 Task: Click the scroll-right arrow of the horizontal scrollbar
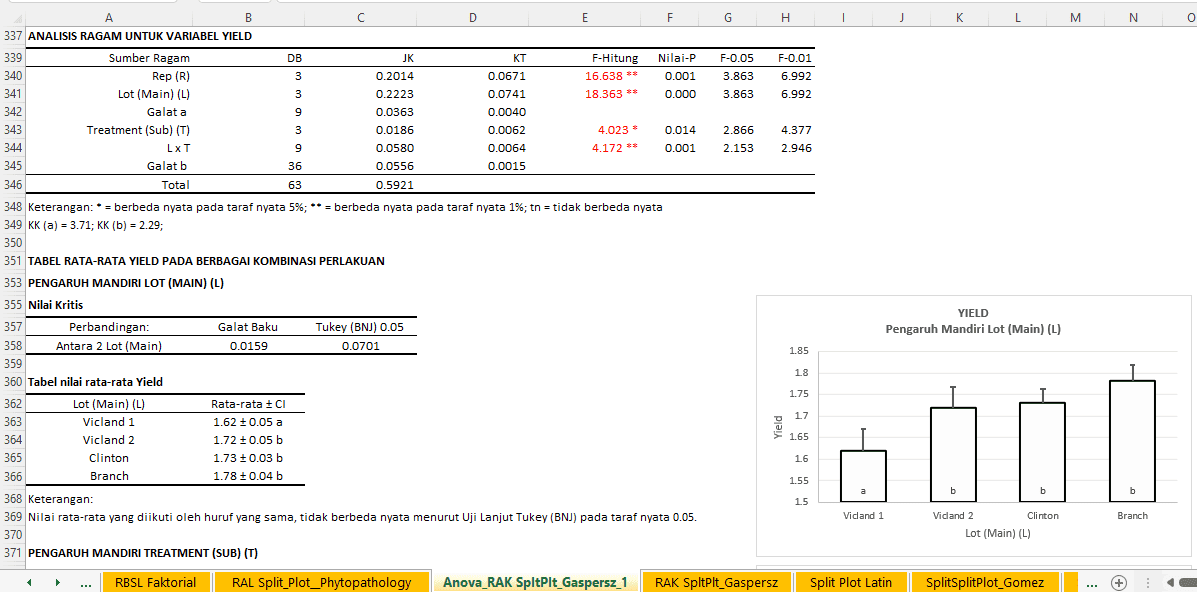[x=1196, y=582]
